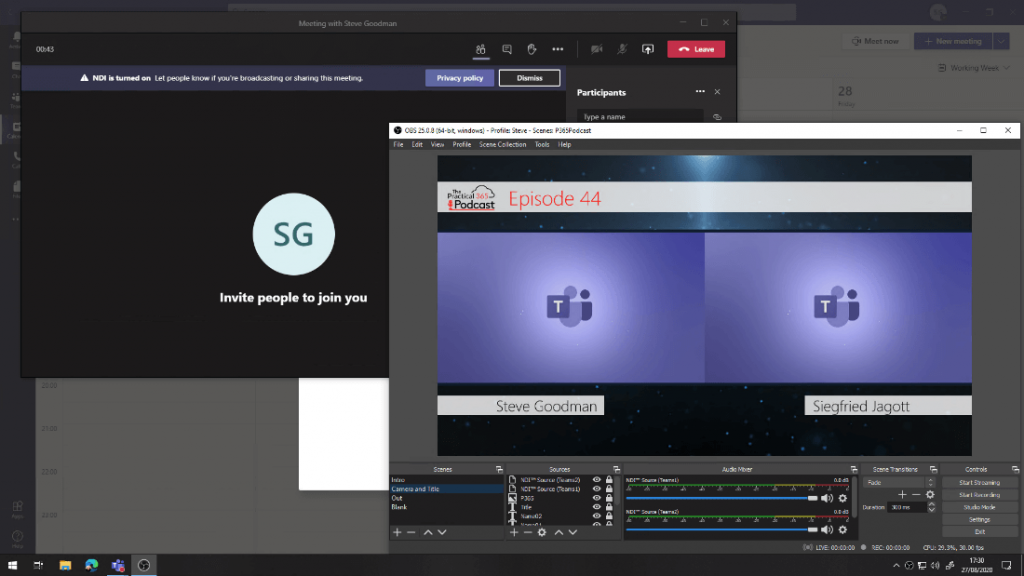Open the Fade transition dropdown
The width and height of the screenshot is (1024, 576).
click(899, 483)
